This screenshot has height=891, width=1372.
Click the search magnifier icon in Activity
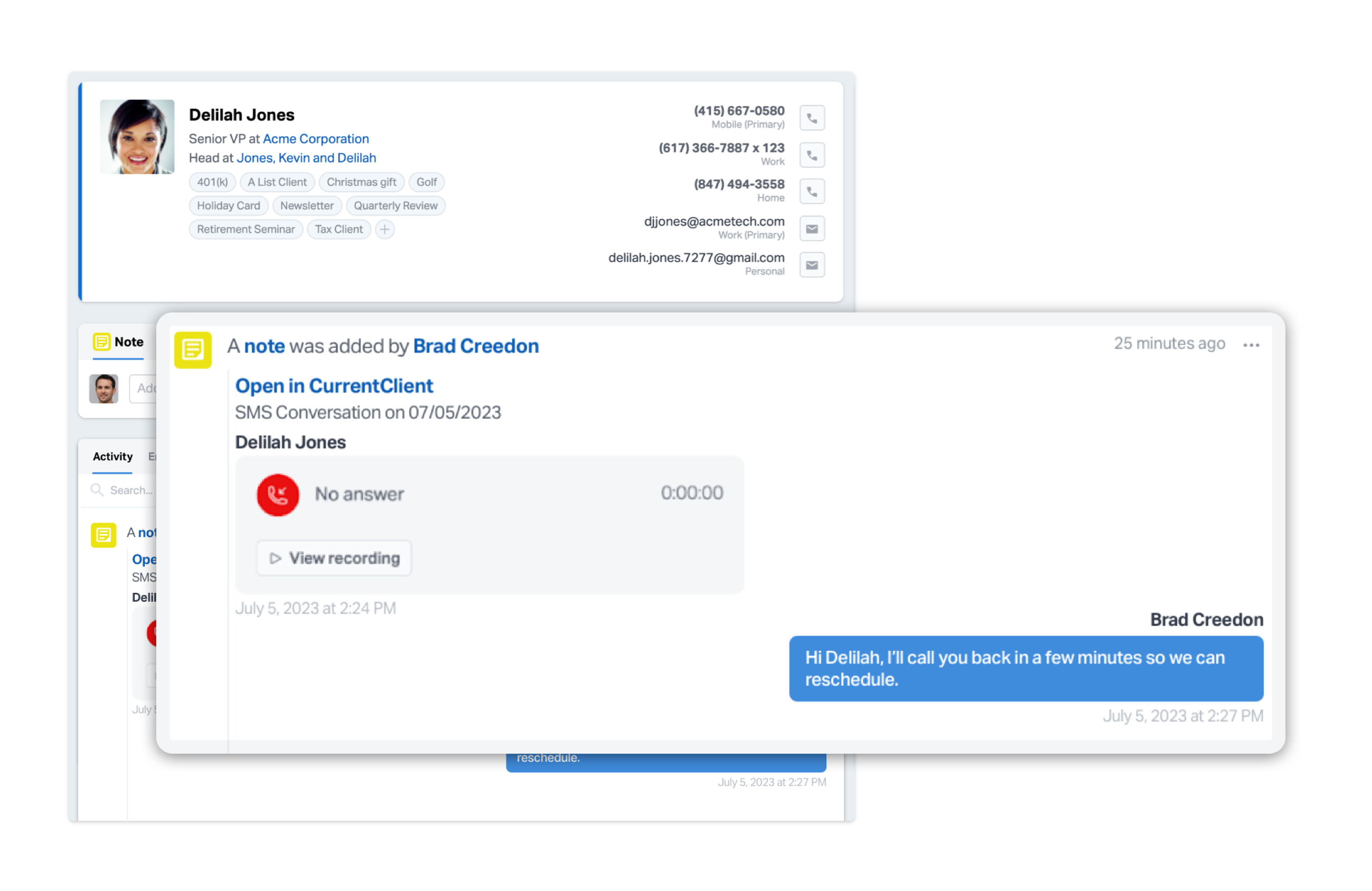97,490
